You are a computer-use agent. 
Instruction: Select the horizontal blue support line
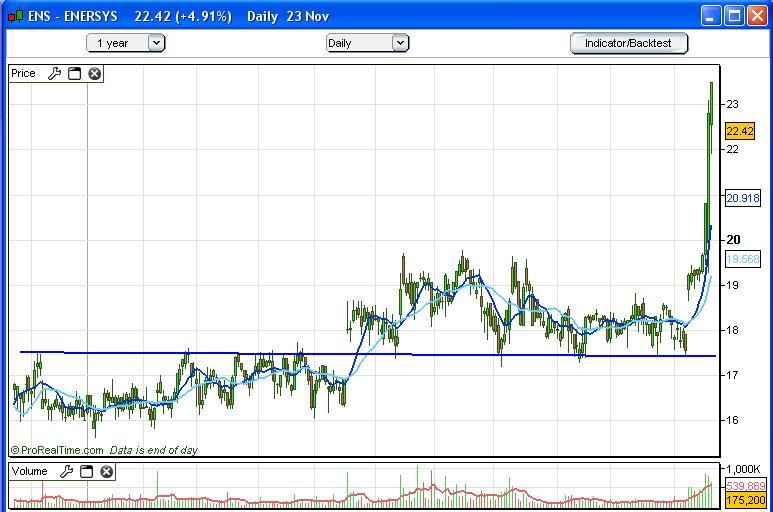tap(367, 354)
